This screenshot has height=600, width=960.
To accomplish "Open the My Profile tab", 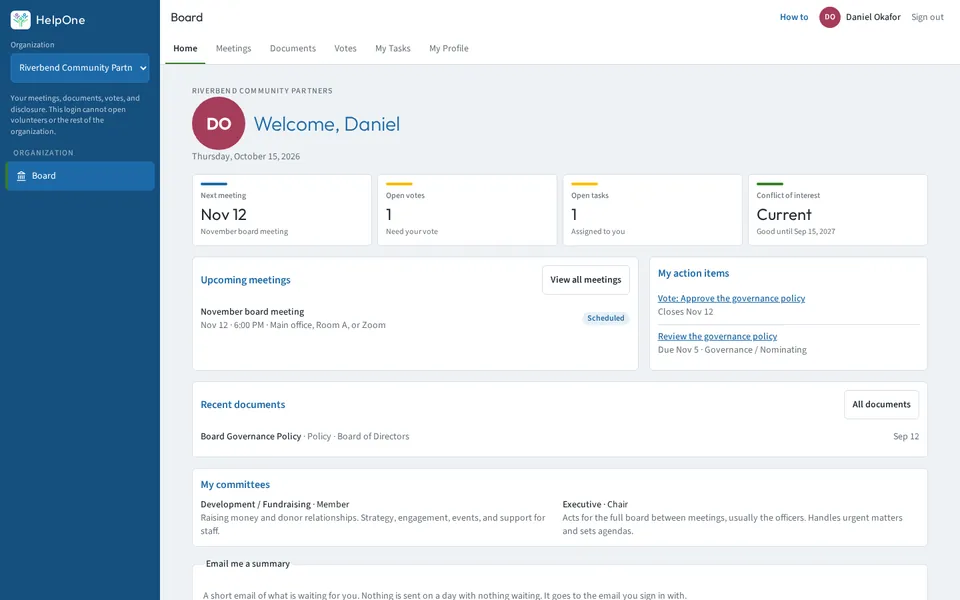I will click(449, 48).
